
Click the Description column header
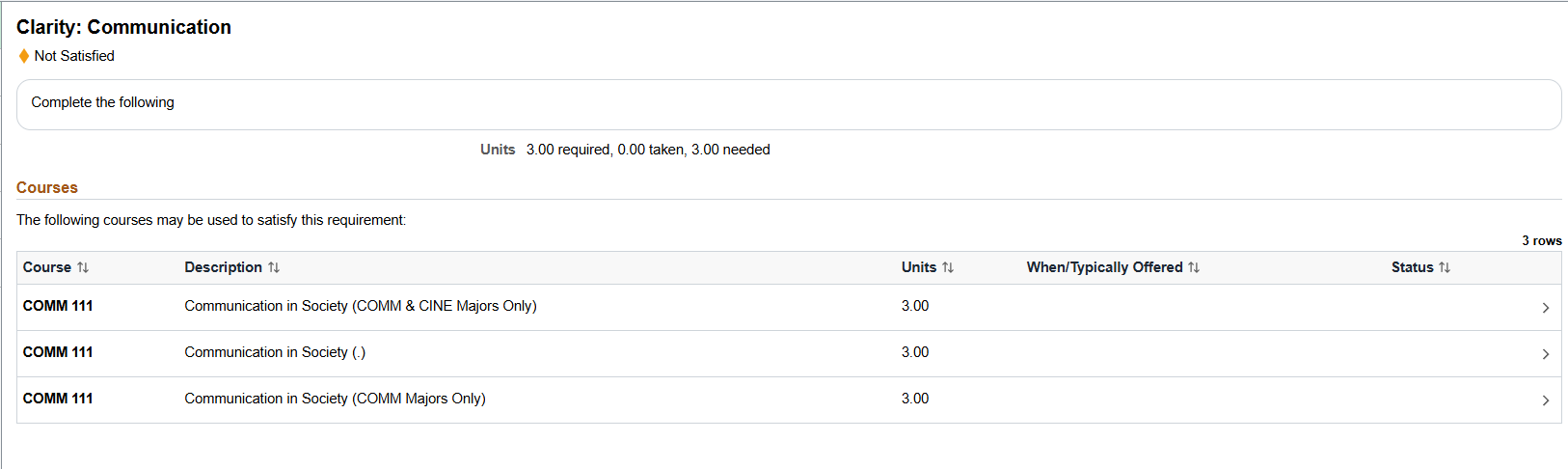coord(223,267)
